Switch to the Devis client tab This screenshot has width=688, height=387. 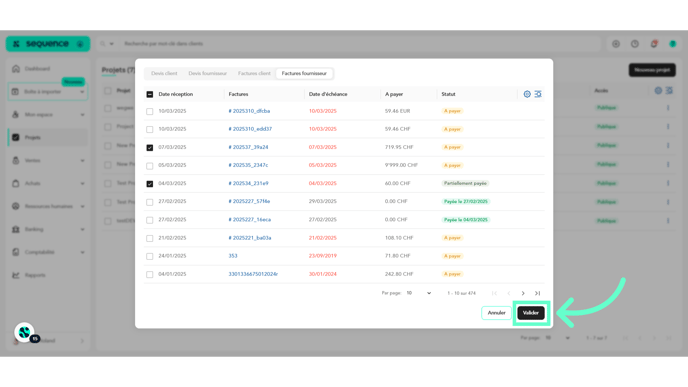pyautogui.click(x=164, y=73)
